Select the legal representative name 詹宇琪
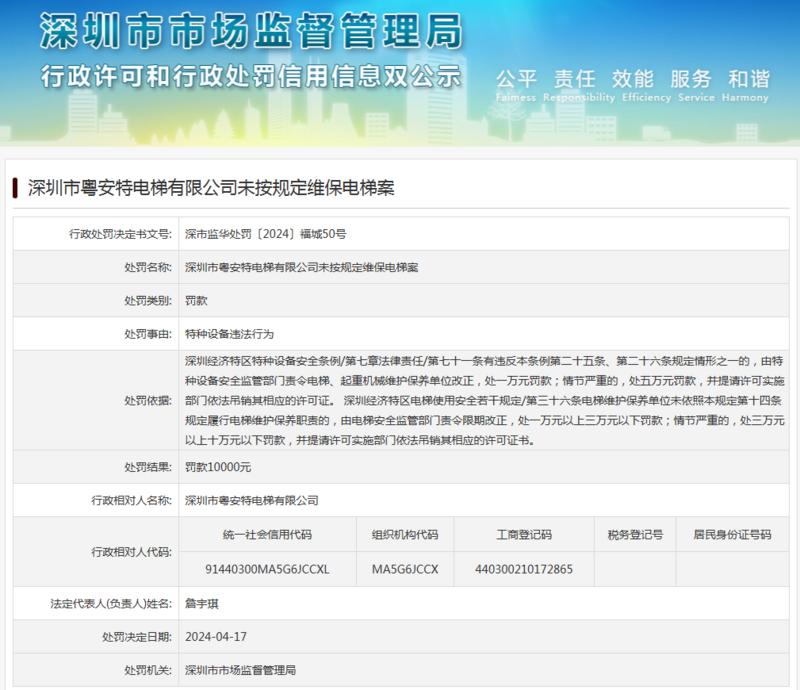The width and height of the screenshot is (800, 690). [202, 604]
